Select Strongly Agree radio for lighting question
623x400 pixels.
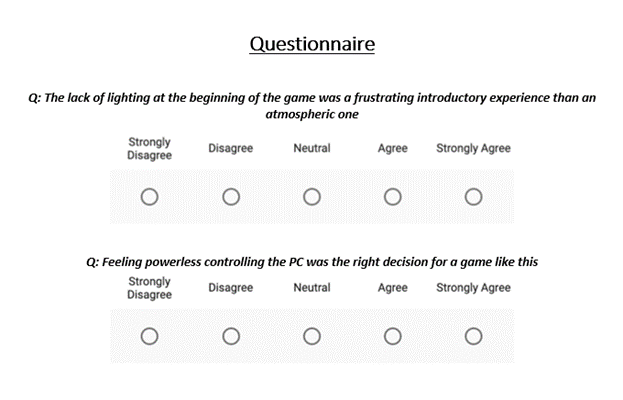[x=473, y=196]
